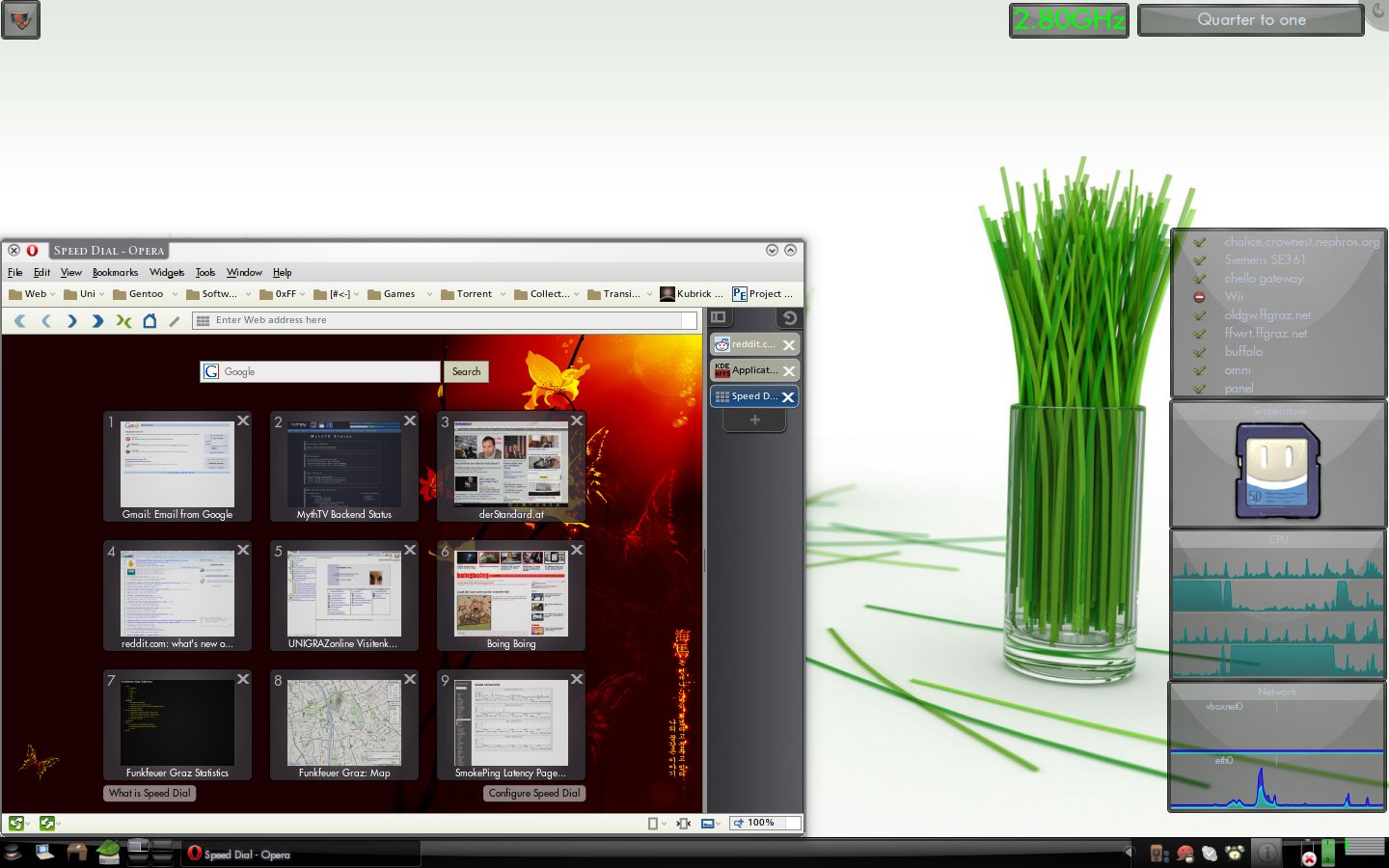Click the Reload icon in the navigation bar
1389x868 pixels.
(x=123, y=321)
